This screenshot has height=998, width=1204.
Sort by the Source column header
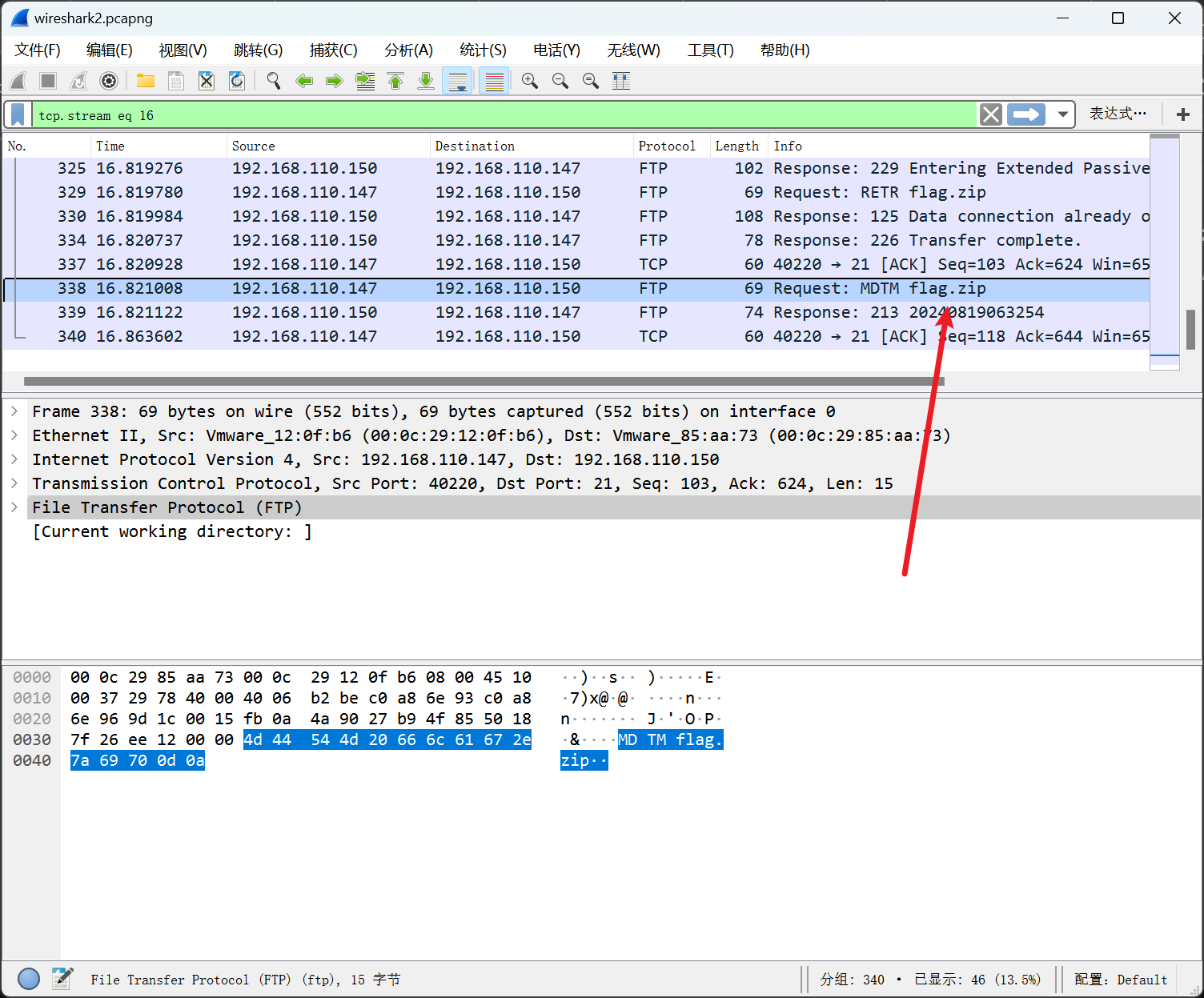(x=328, y=146)
